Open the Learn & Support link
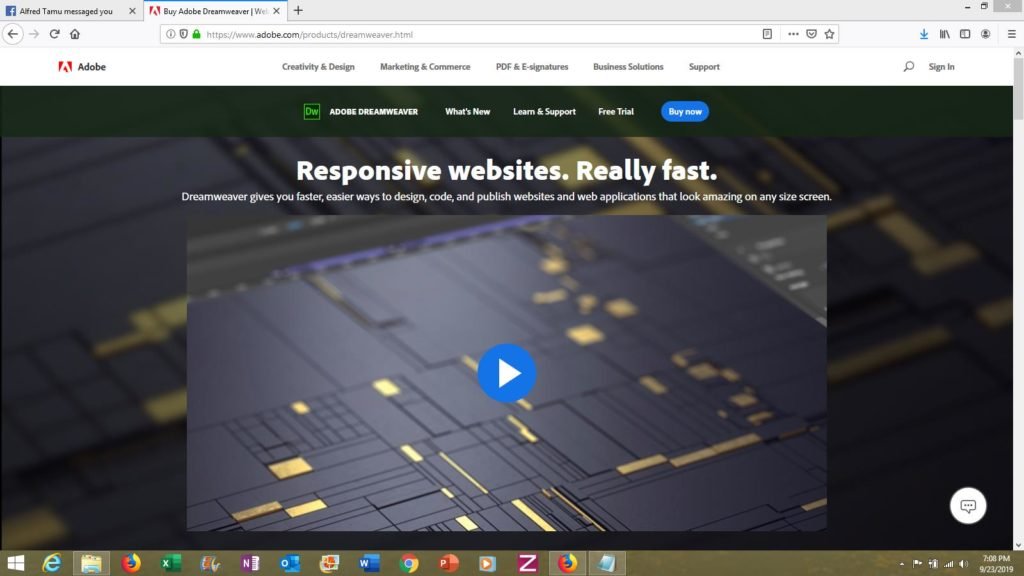 [x=544, y=112]
